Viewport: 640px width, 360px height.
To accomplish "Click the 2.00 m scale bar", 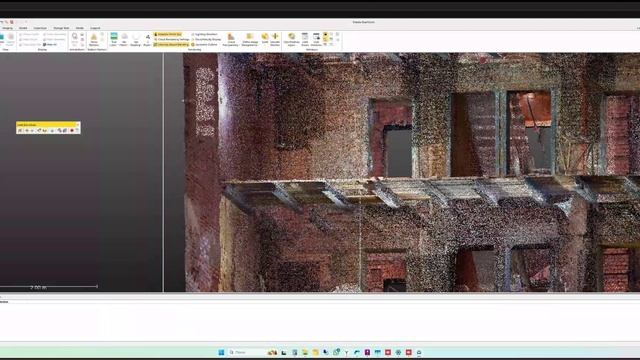I will click(x=49, y=287).
